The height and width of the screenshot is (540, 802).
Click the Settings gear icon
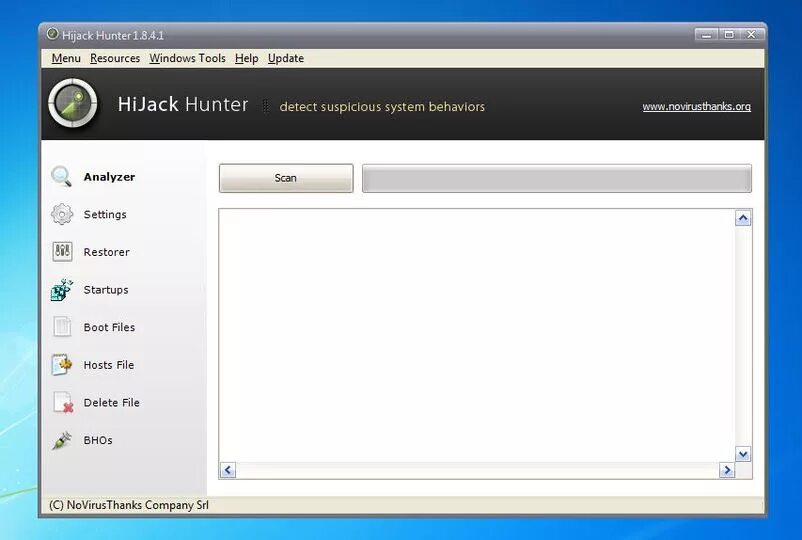pyautogui.click(x=62, y=214)
